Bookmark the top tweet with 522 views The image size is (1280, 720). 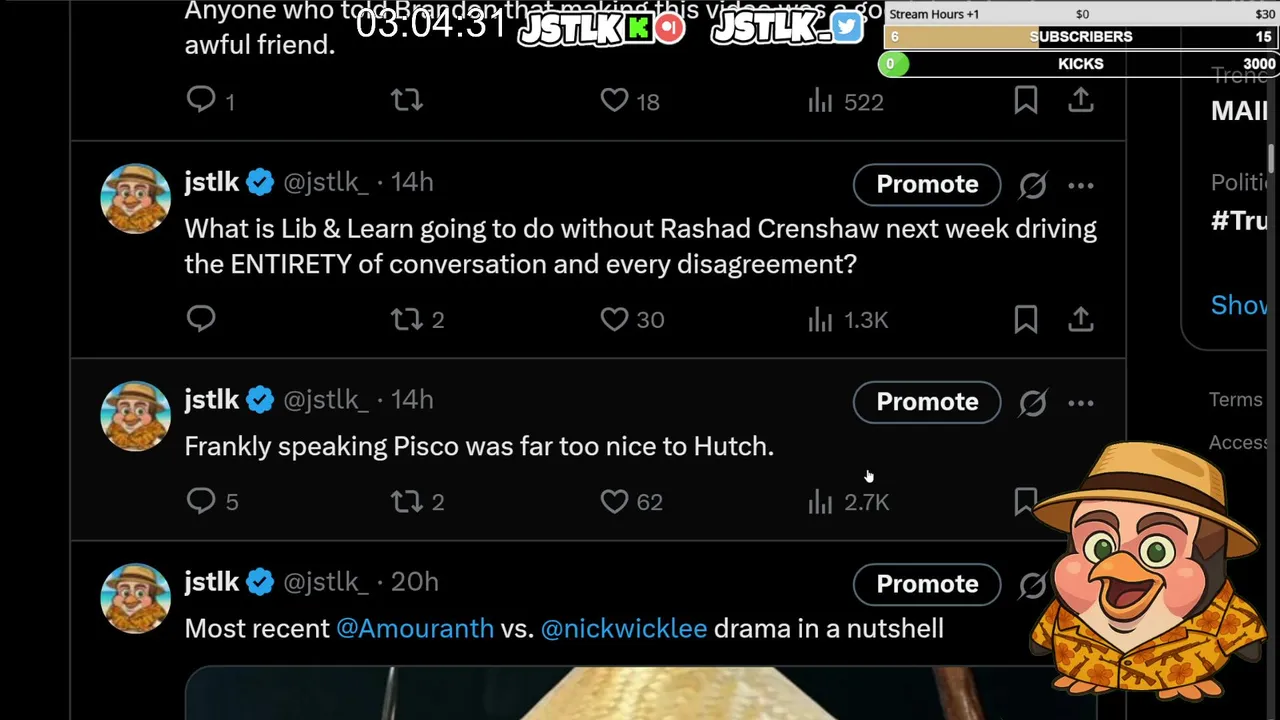pos(1026,101)
